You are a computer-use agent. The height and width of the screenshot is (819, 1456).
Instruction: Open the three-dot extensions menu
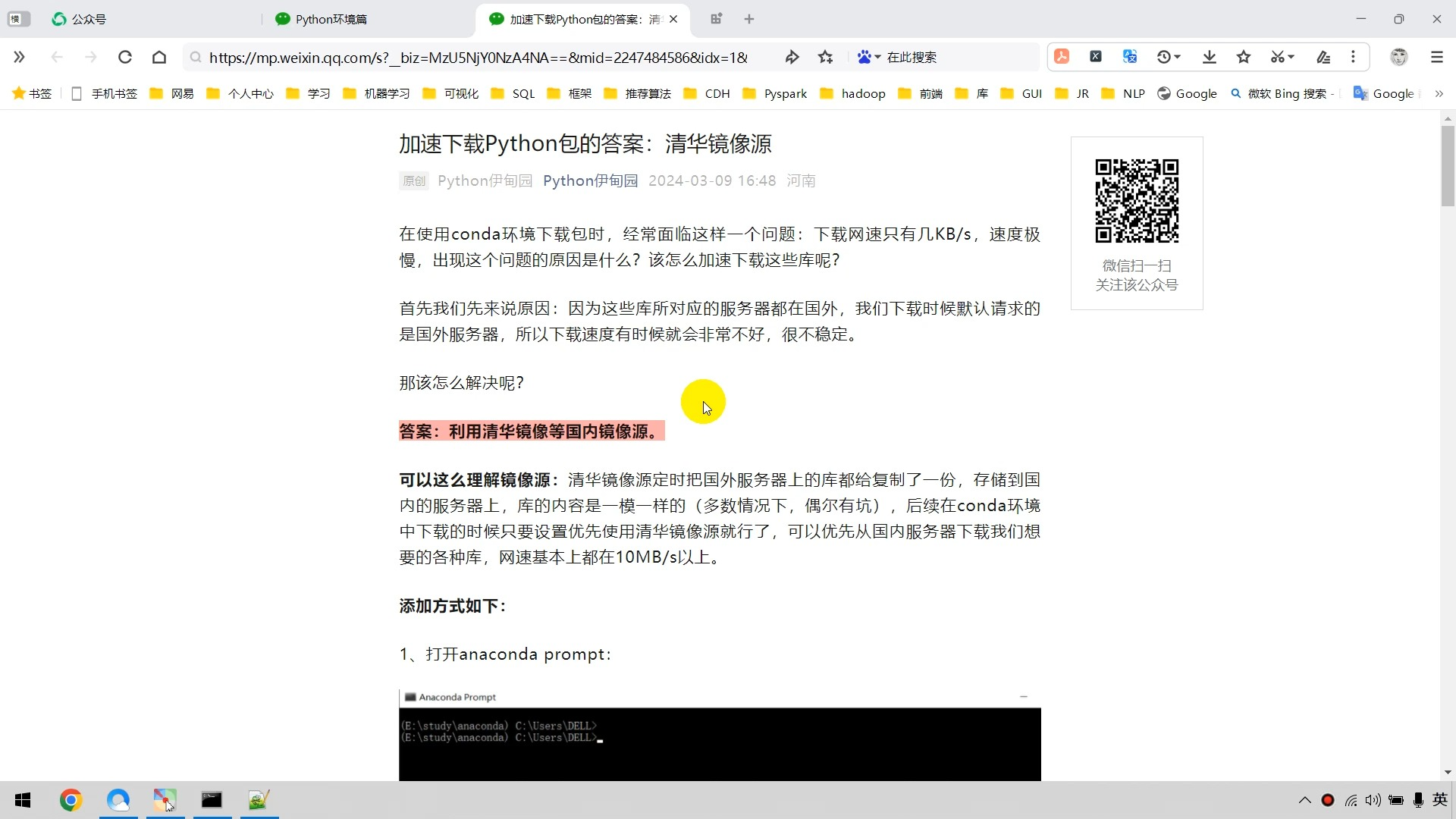pos(1353,57)
